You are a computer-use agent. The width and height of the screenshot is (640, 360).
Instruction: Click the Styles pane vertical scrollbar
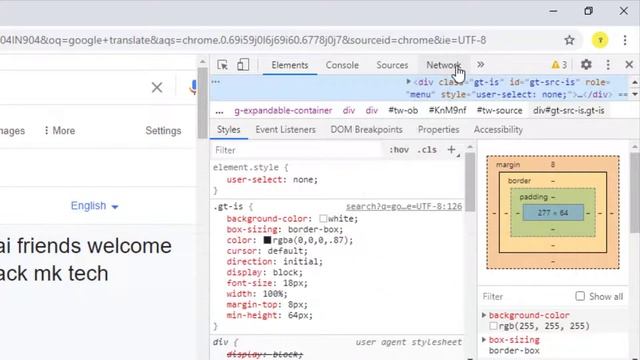pyautogui.click(x=470, y=182)
